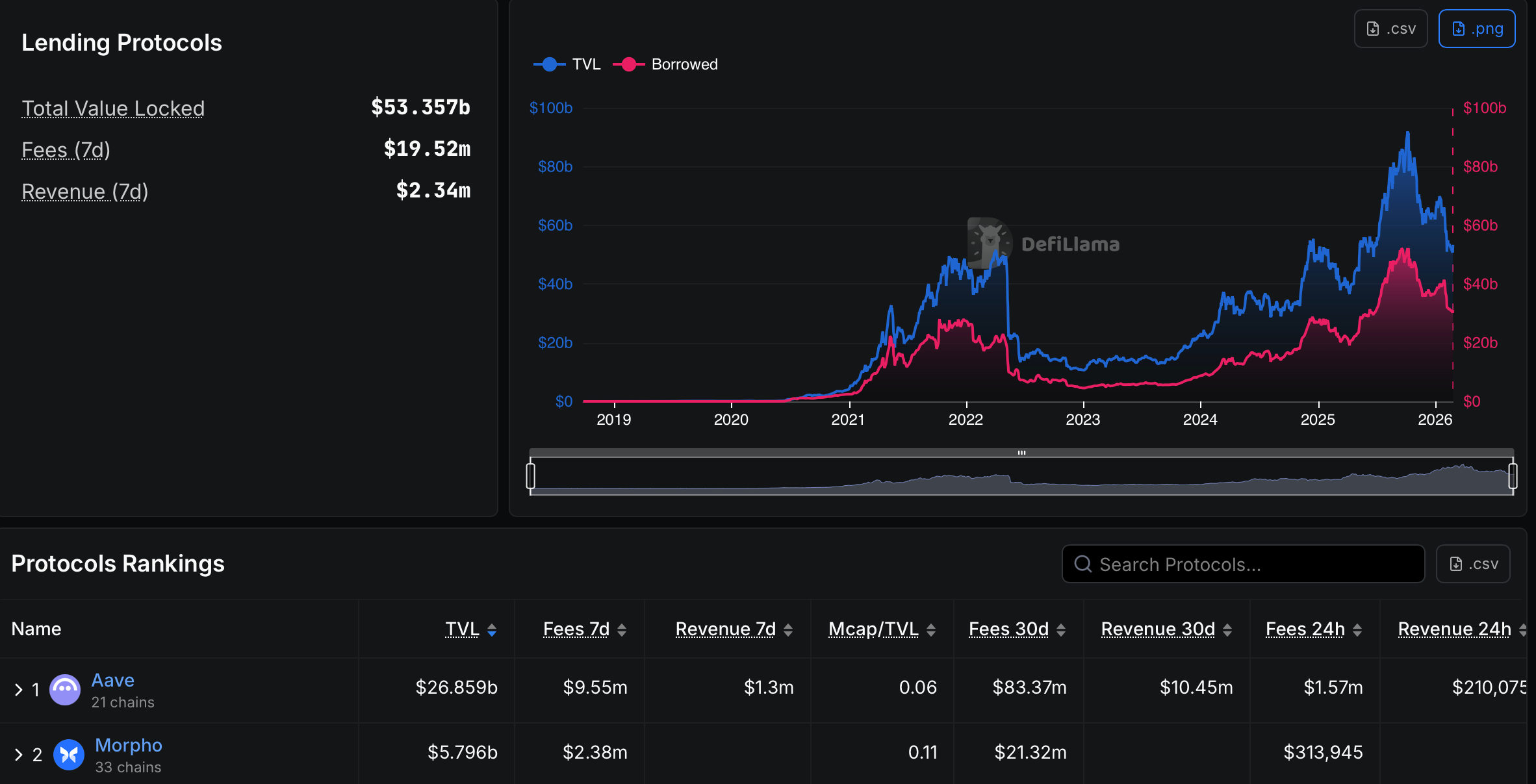
Task: Click the sort arrows beside Revenue 30d
Action: (1227, 629)
